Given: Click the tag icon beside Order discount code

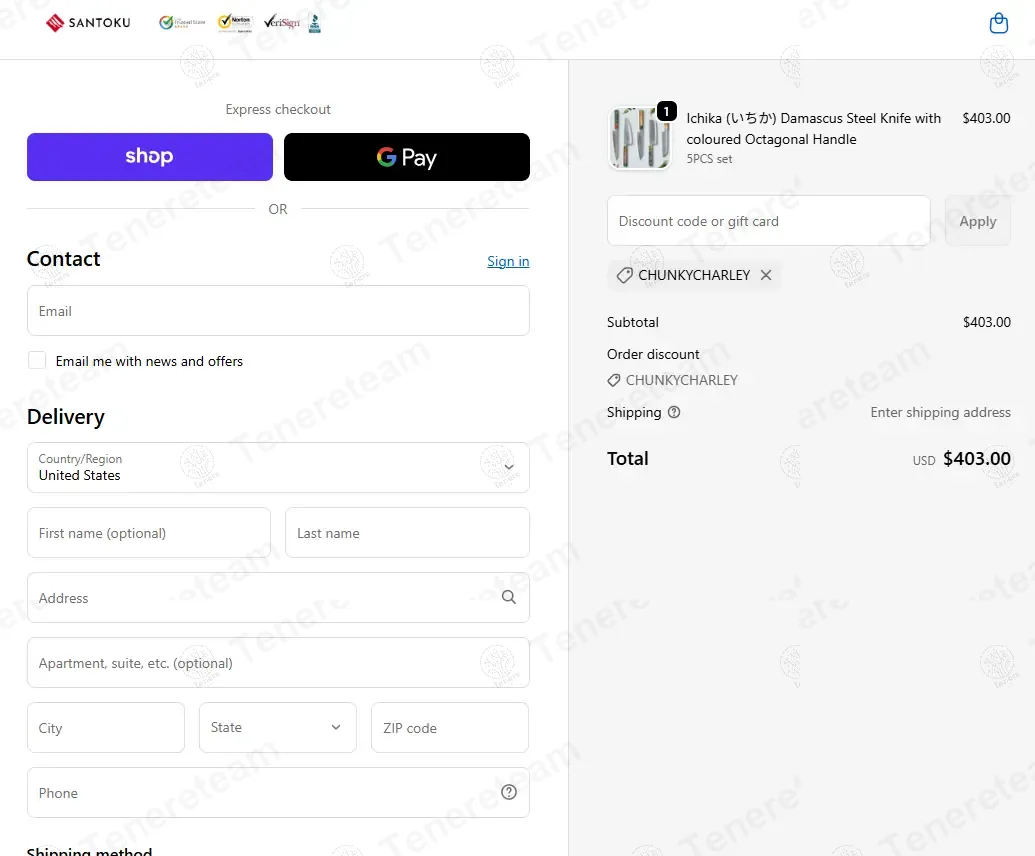Looking at the screenshot, I should tap(614, 381).
